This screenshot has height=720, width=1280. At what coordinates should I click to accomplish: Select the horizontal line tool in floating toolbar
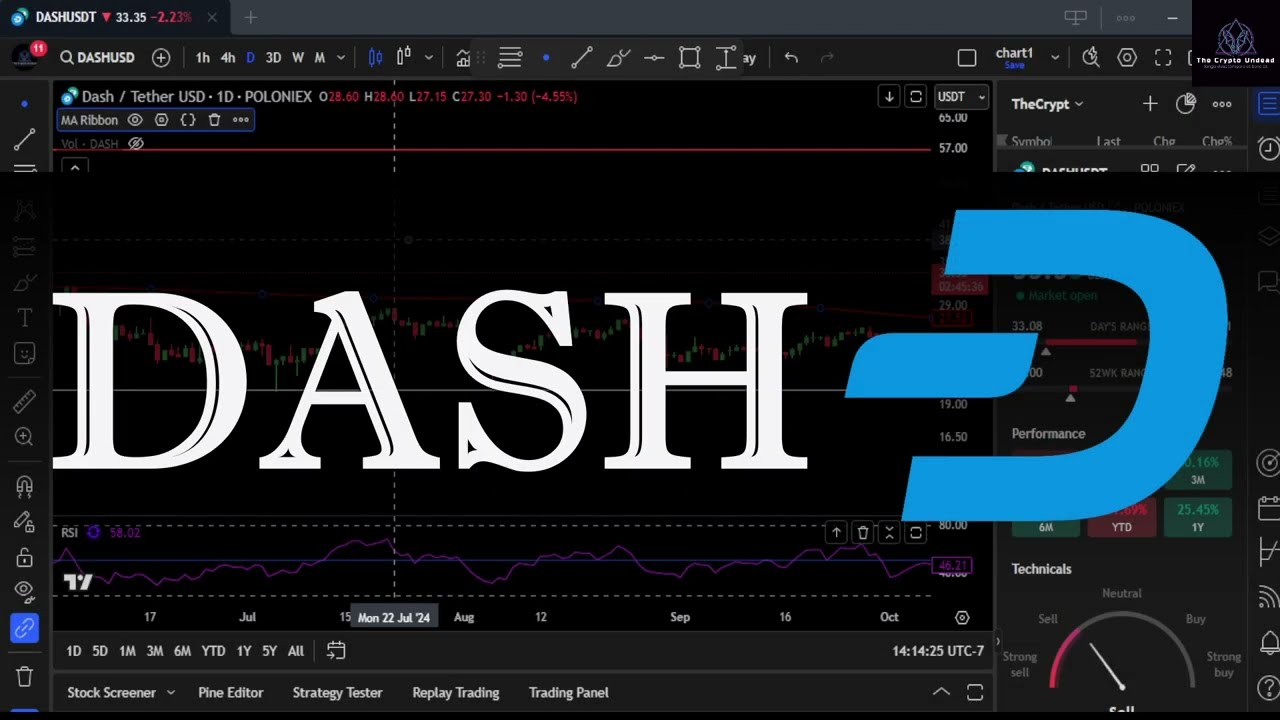654,58
